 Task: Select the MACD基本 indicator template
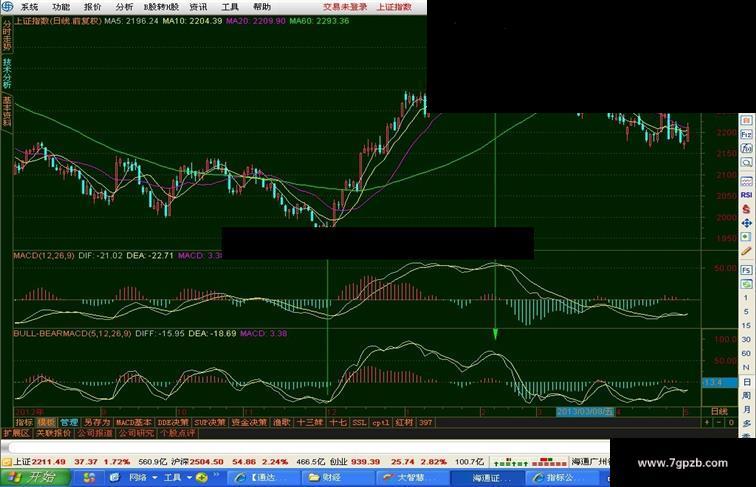(x=134, y=422)
